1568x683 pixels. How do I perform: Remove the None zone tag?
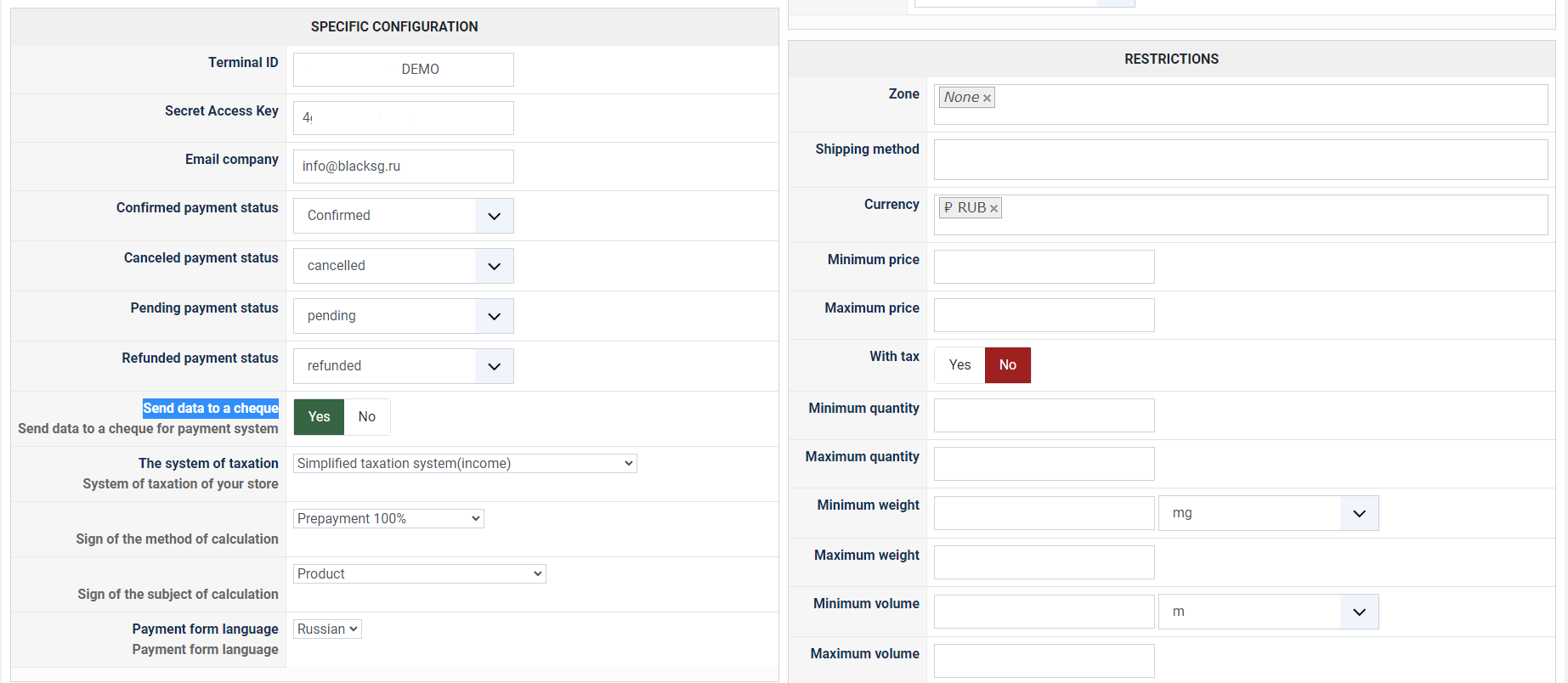coord(987,99)
